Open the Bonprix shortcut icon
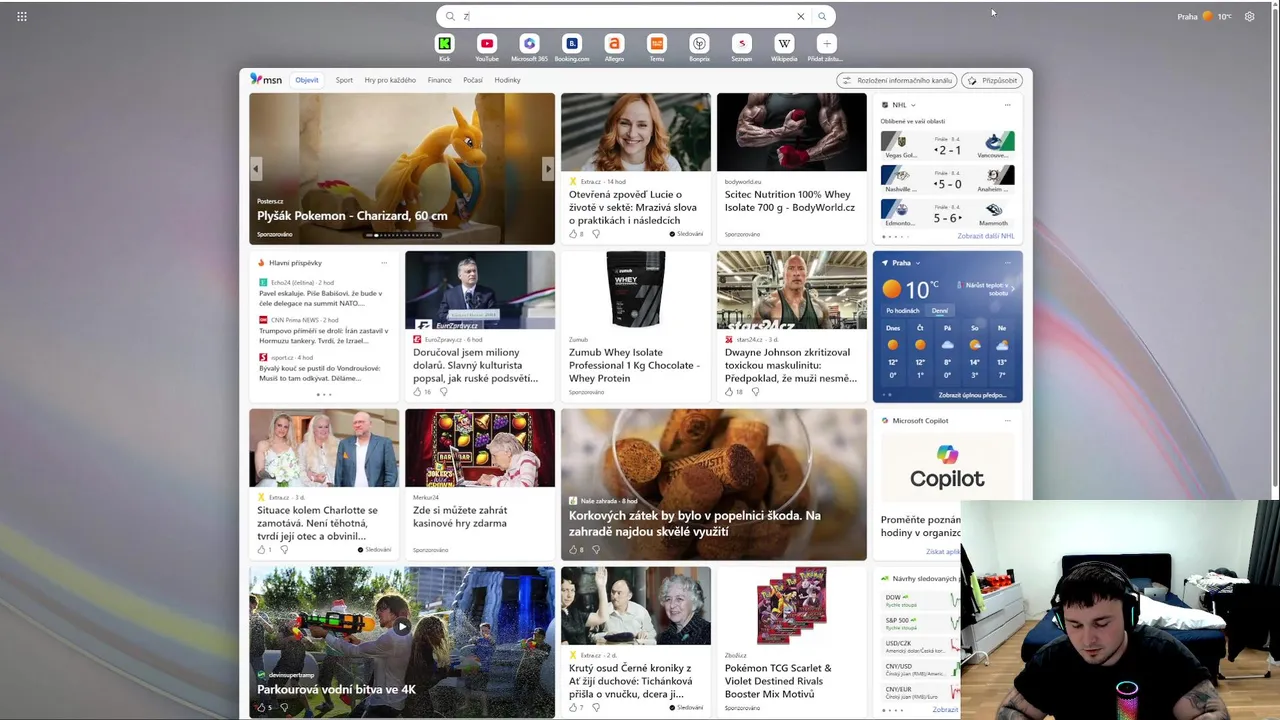The width and height of the screenshot is (1280, 720). coord(699,43)
